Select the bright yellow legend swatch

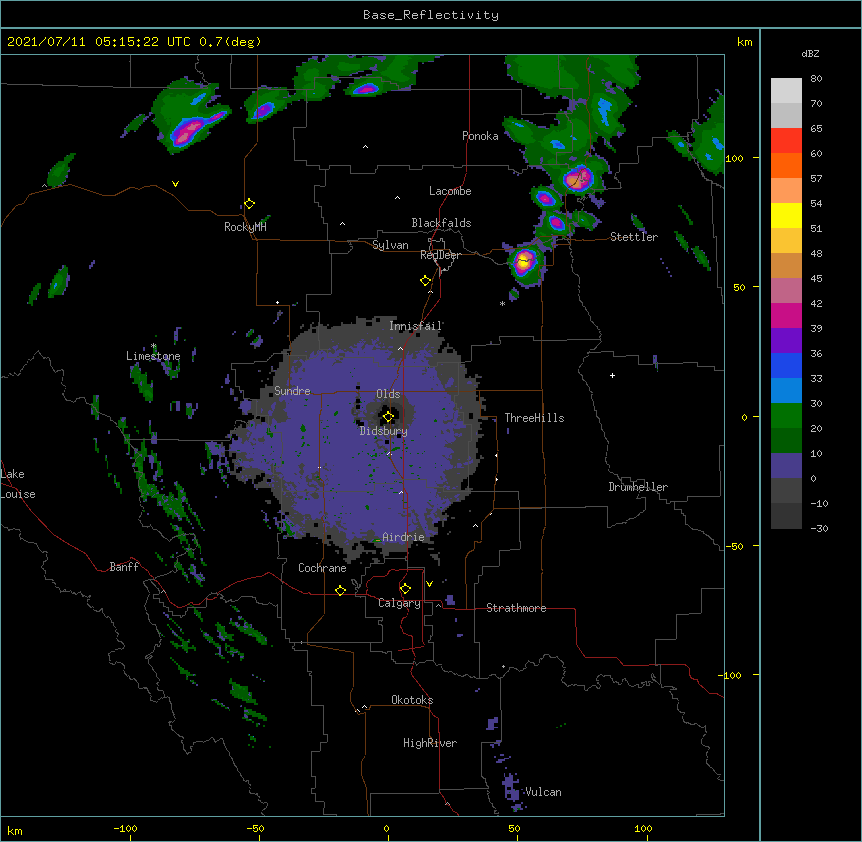786,215
